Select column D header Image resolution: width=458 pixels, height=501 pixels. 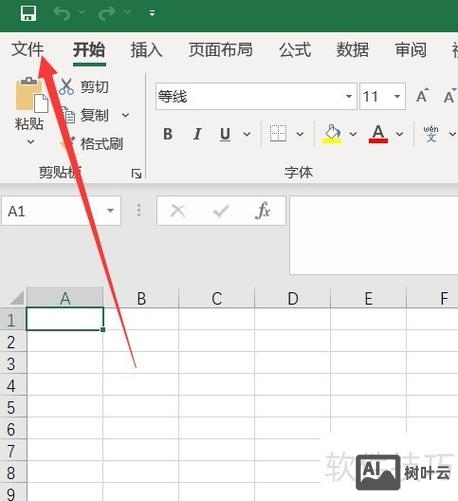tap(293, 298)
